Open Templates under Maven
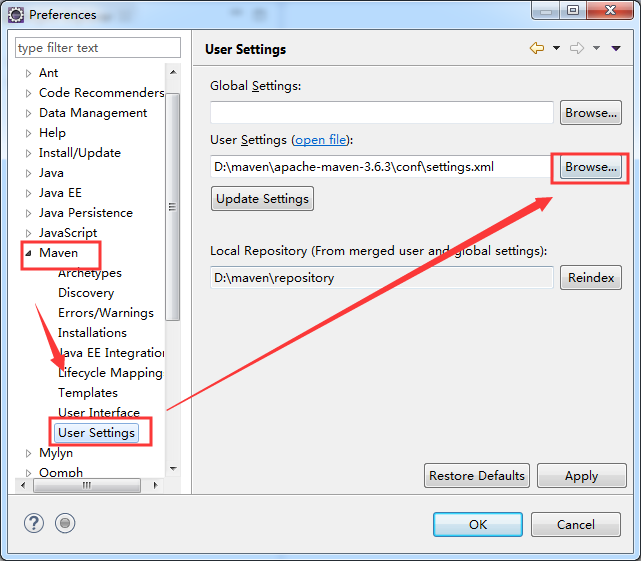641x561 pixels. pyautogui.click(x=87, y=393)
